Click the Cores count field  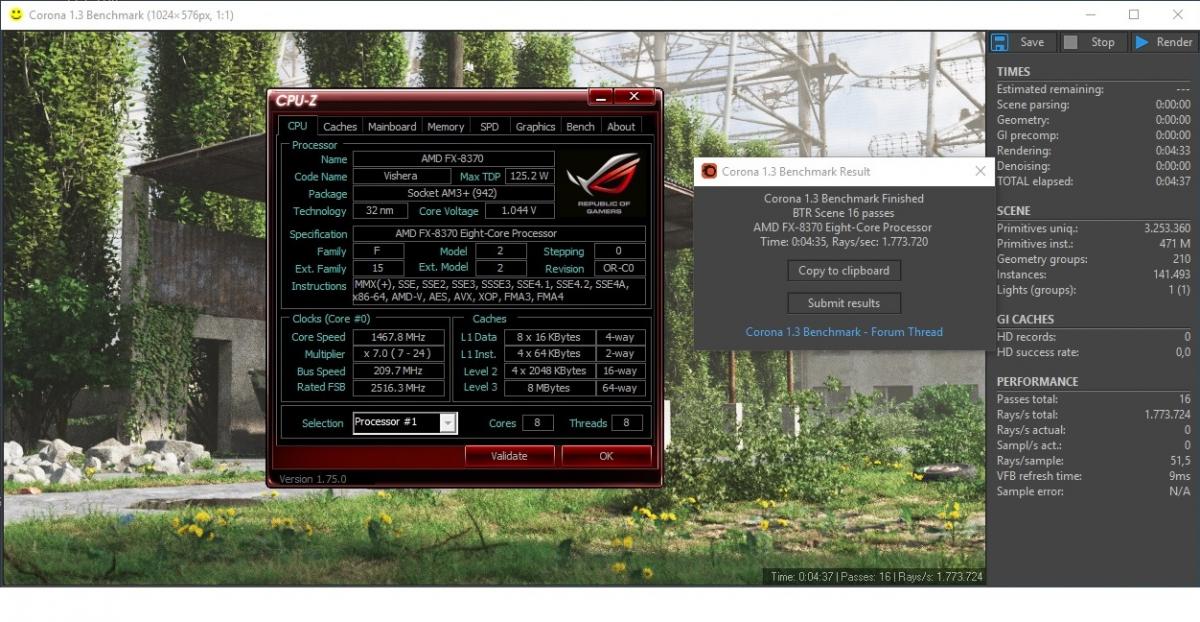[537, 423]
